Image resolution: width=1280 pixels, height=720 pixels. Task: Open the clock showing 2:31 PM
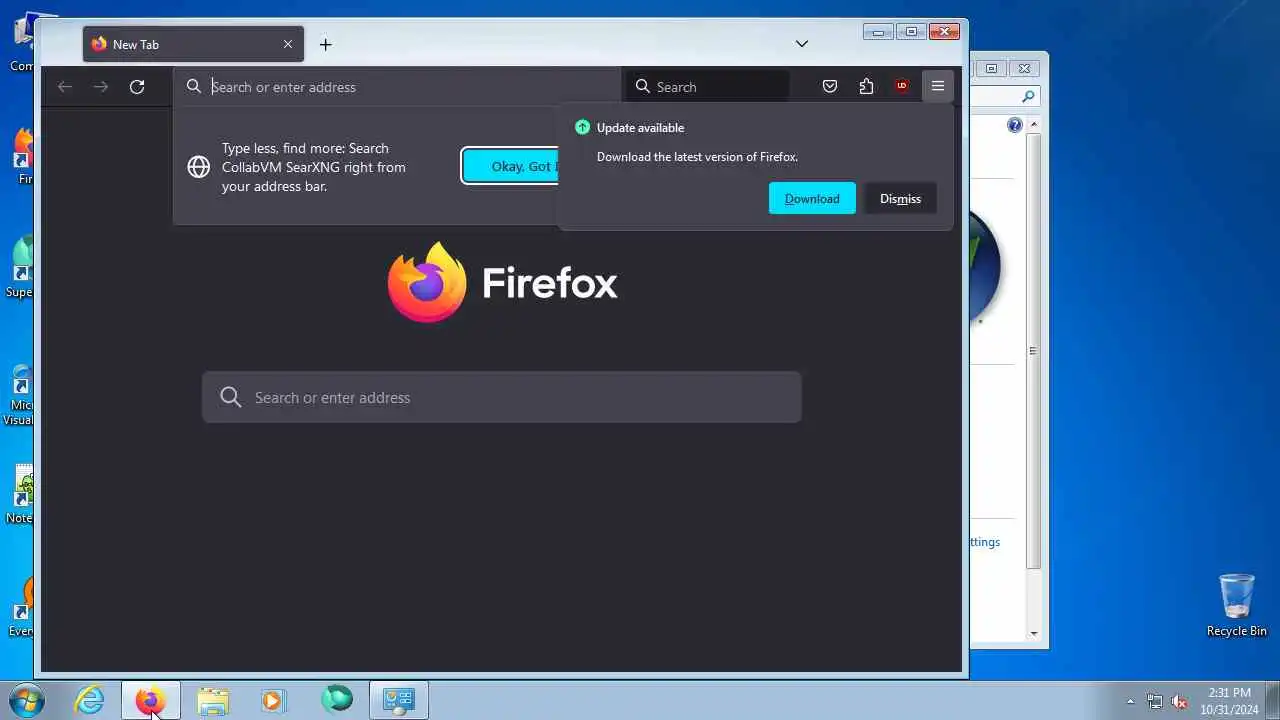(x=1229, y=700)
